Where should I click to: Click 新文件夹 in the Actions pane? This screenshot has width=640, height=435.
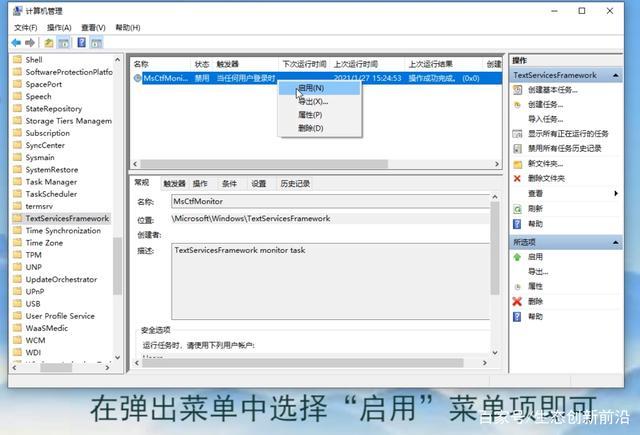click(x=544, y=163)
